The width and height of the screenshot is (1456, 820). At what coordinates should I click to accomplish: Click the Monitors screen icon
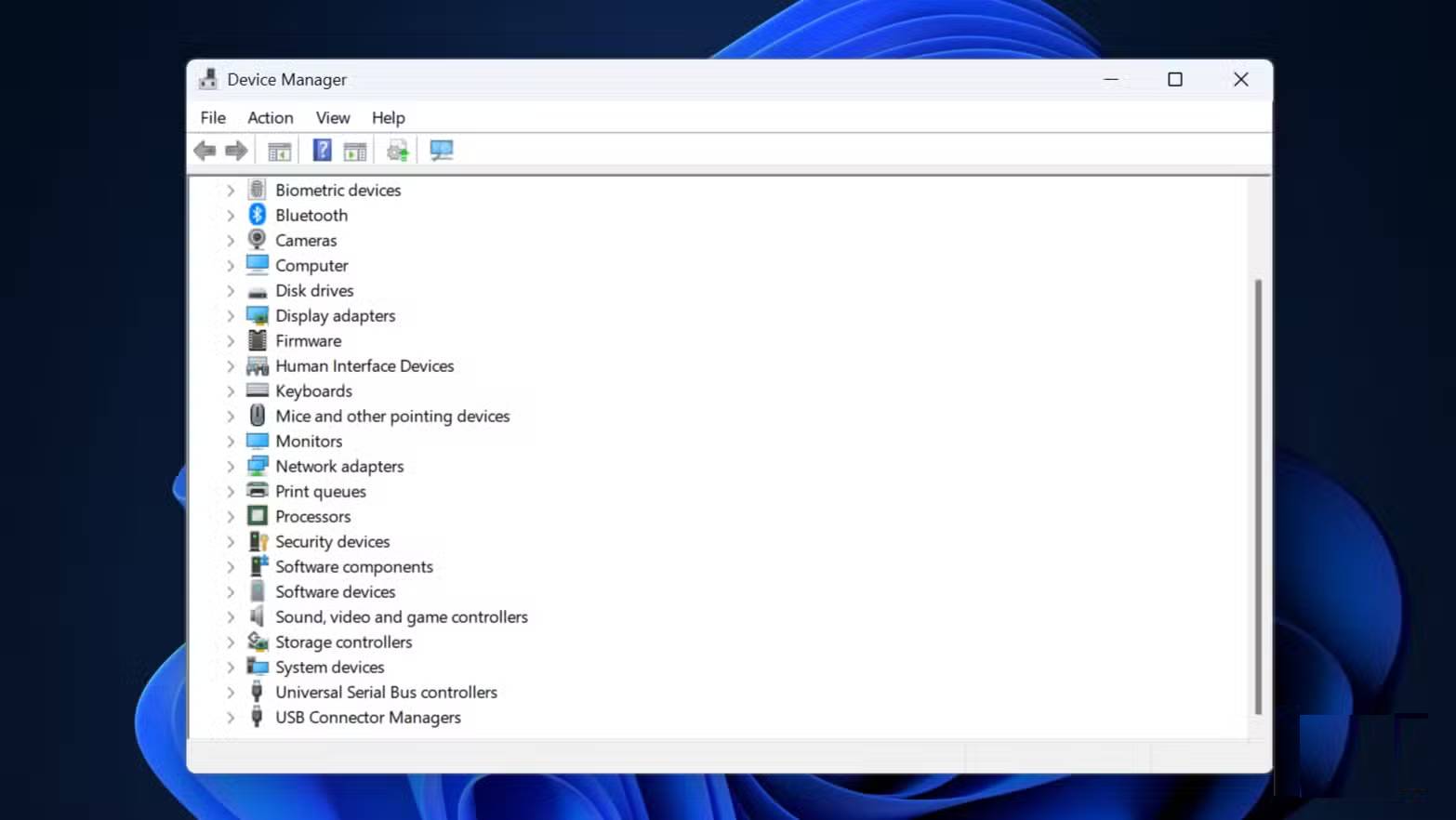point(258,441)
